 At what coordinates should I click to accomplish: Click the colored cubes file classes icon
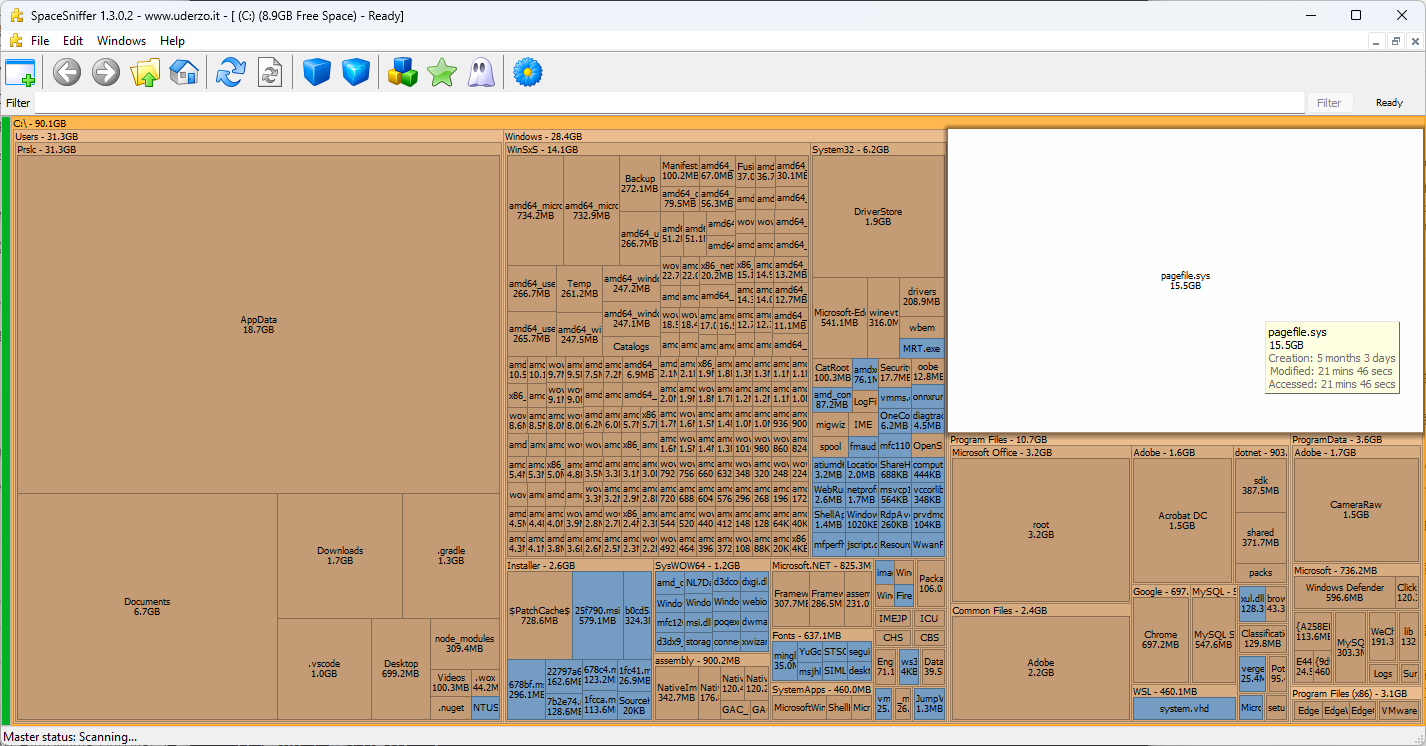click(x=402, y=72)
